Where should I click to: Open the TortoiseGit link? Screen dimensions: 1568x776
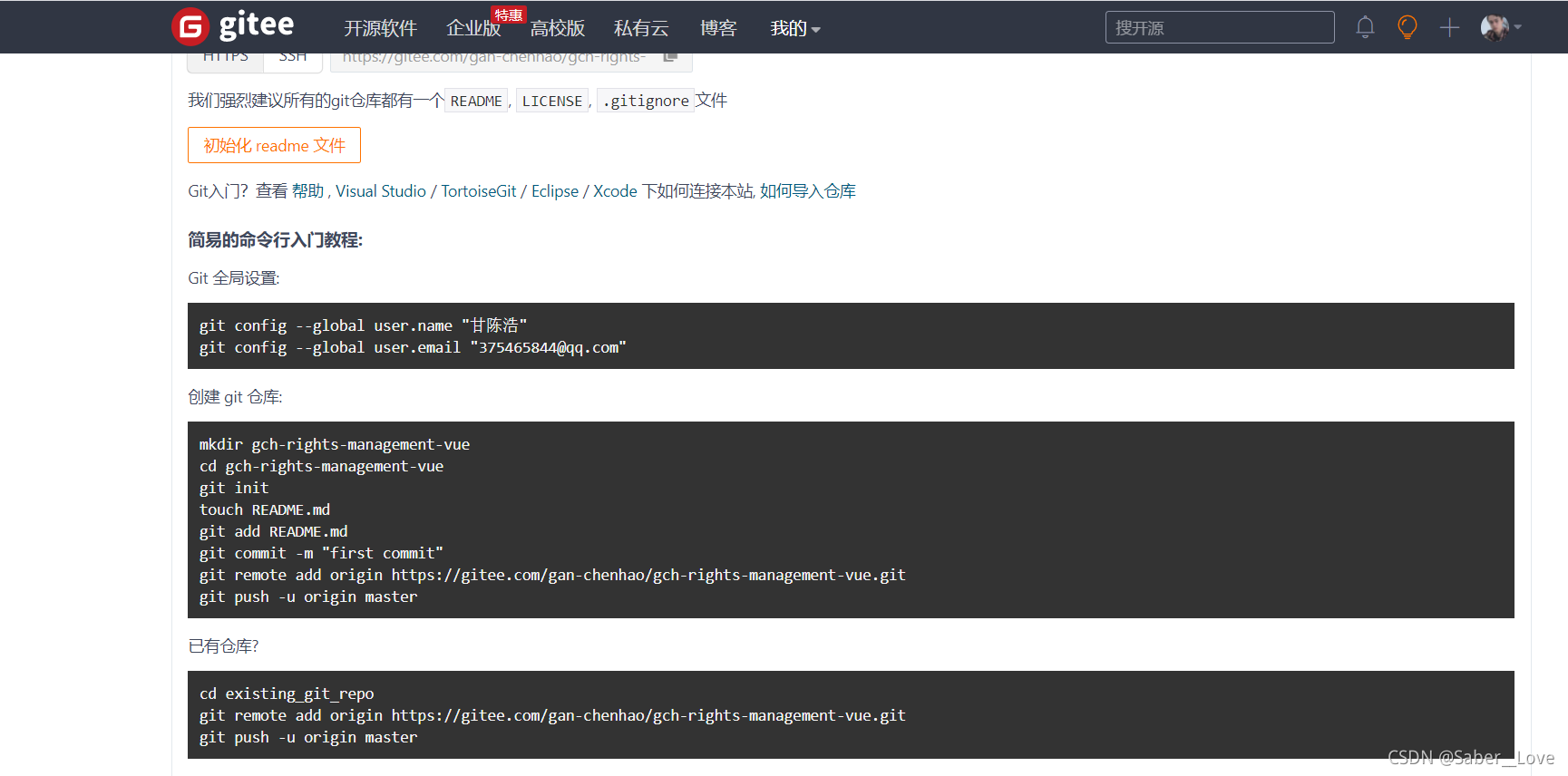(479, 191)
